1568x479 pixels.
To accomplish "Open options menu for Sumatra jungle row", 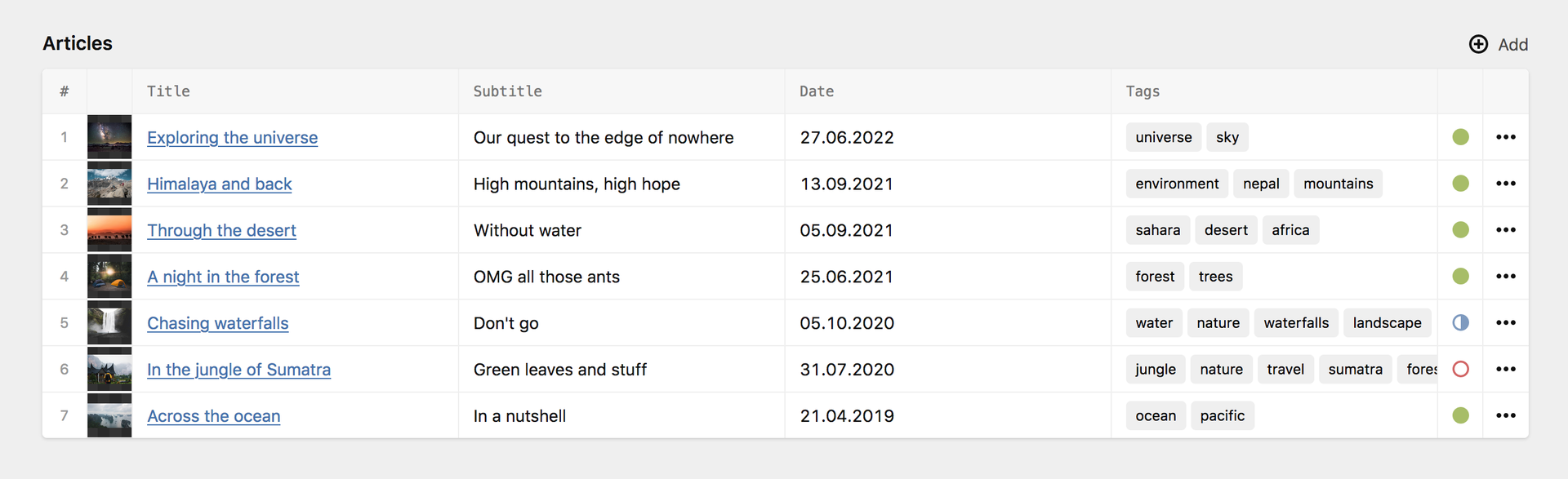I will coord(1506,370).
